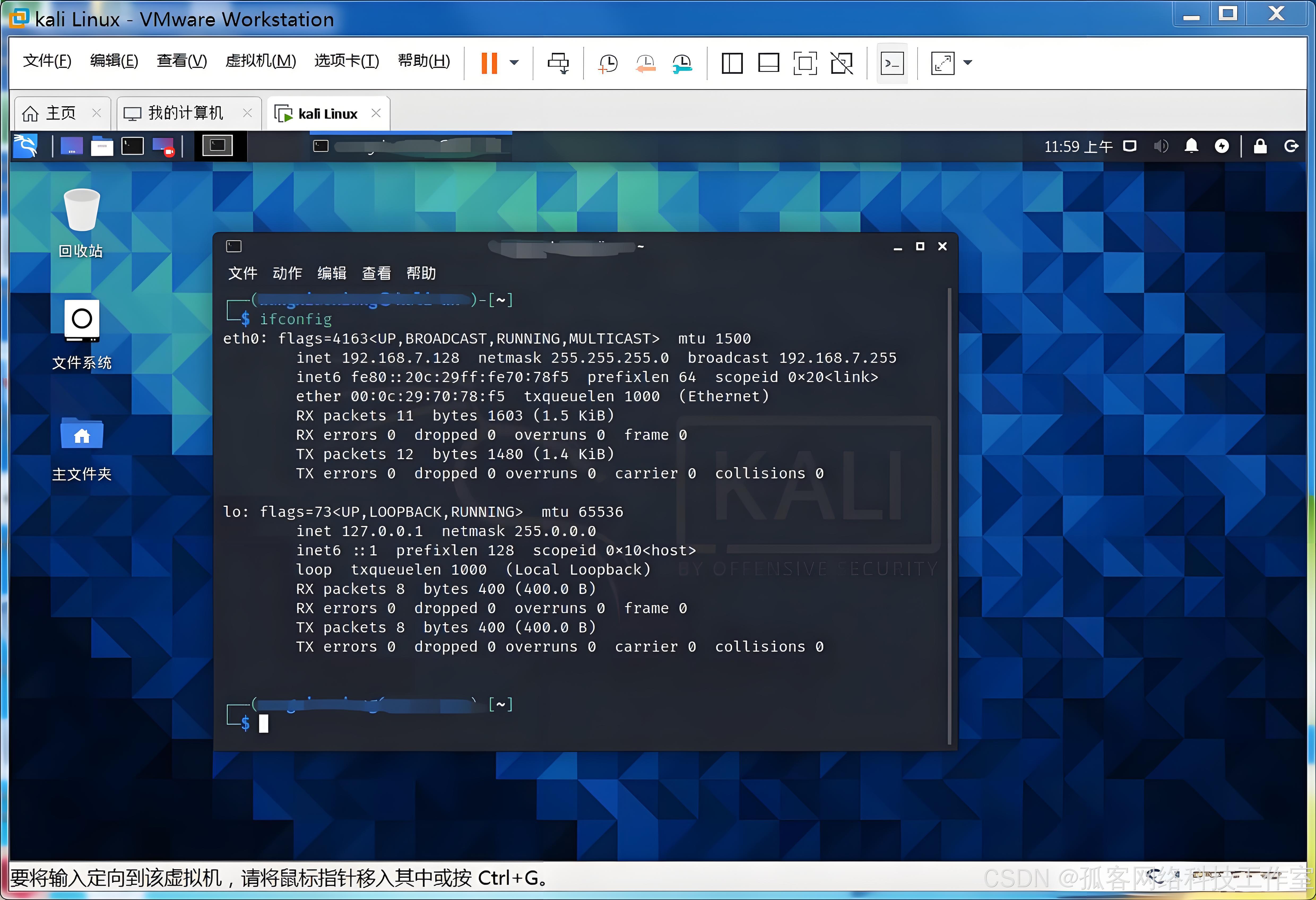Click Send Ctrl+Alt+Del toolbar icon

click(x=558, y=63)
